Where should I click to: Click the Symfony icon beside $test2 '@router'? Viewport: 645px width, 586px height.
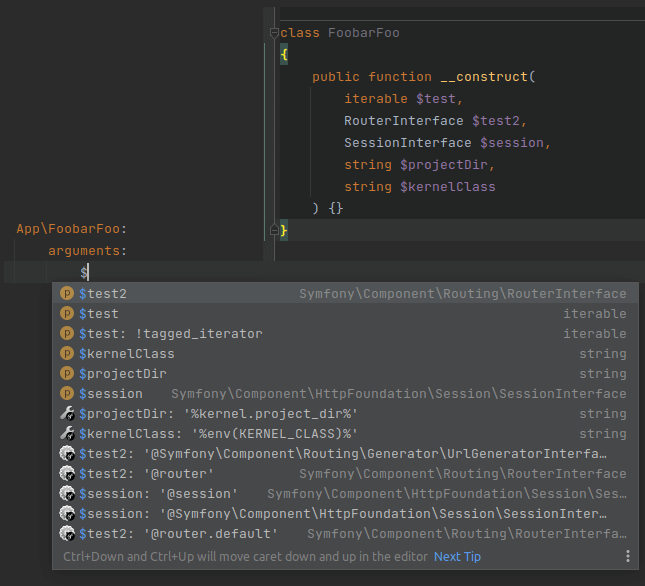click(x=67, y=474)
